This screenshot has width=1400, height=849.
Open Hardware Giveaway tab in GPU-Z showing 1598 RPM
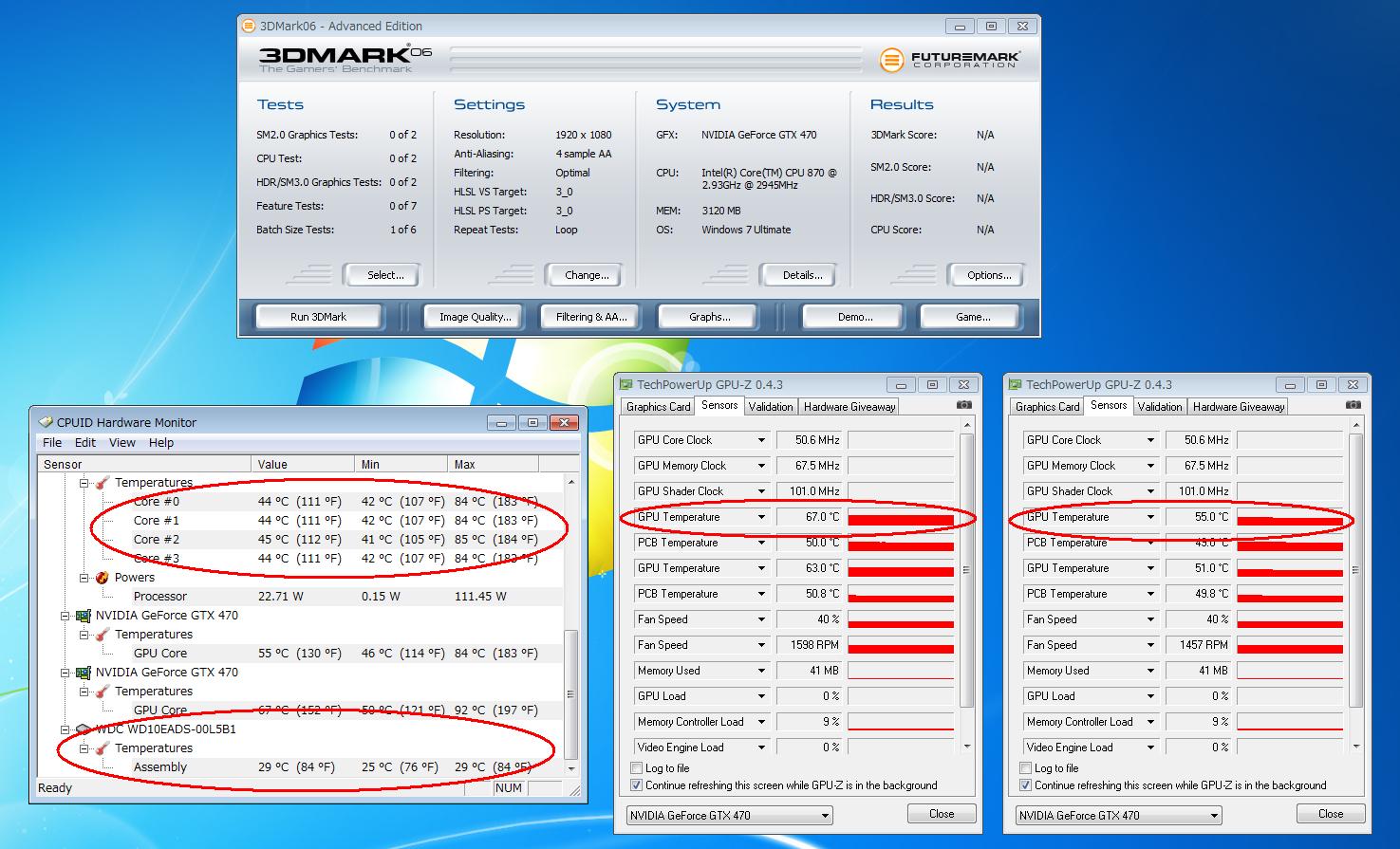tap(849, 407)
